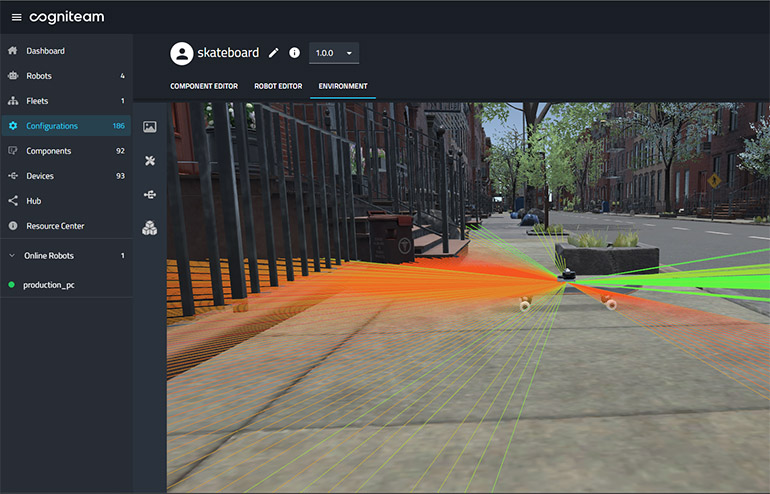The image size is (770, 494).
Task: Click the Devices USB icon in sidebar
Action: [13, 176]
